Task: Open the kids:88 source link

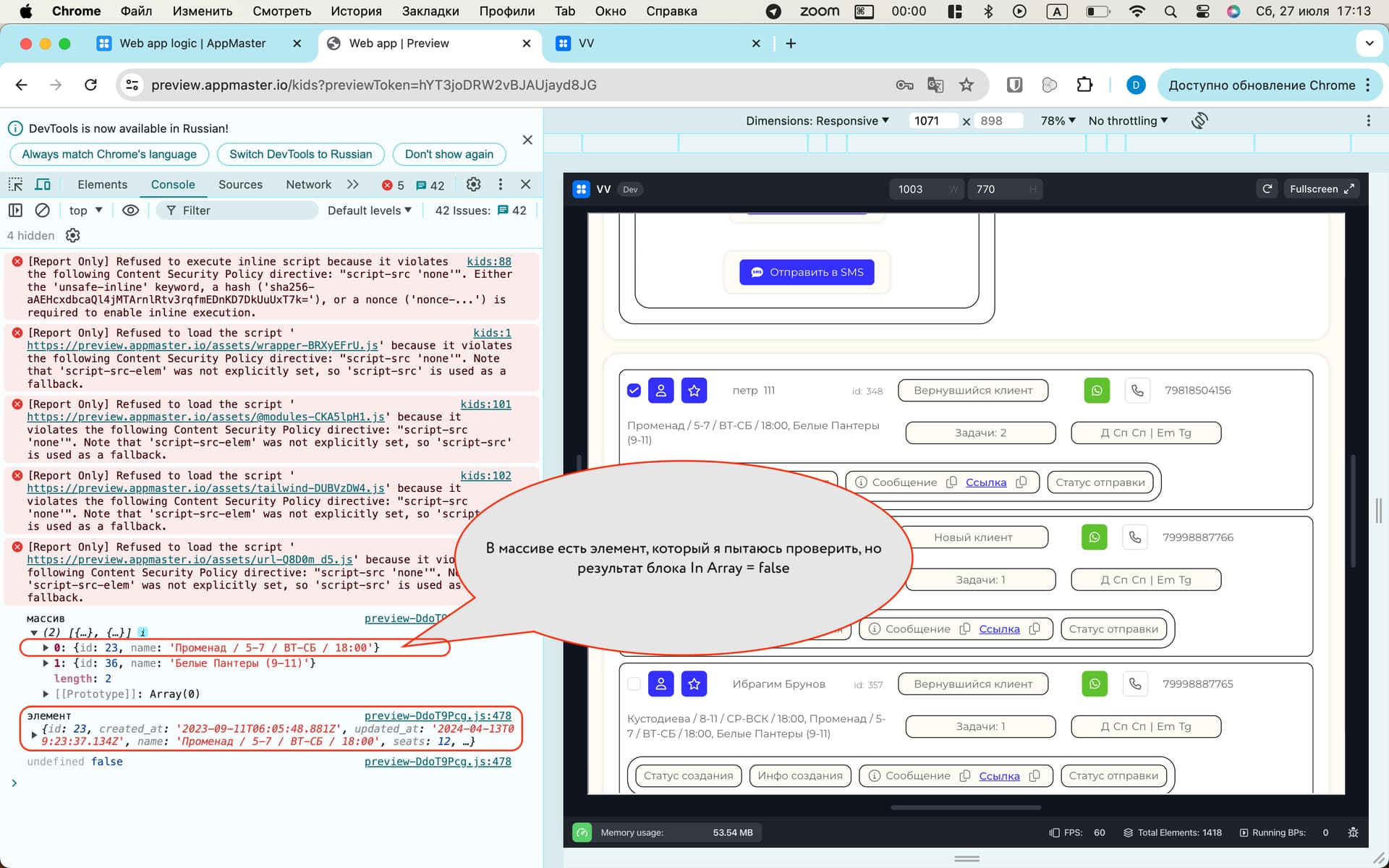Action: pyautogui.click(x=489, y=262)
